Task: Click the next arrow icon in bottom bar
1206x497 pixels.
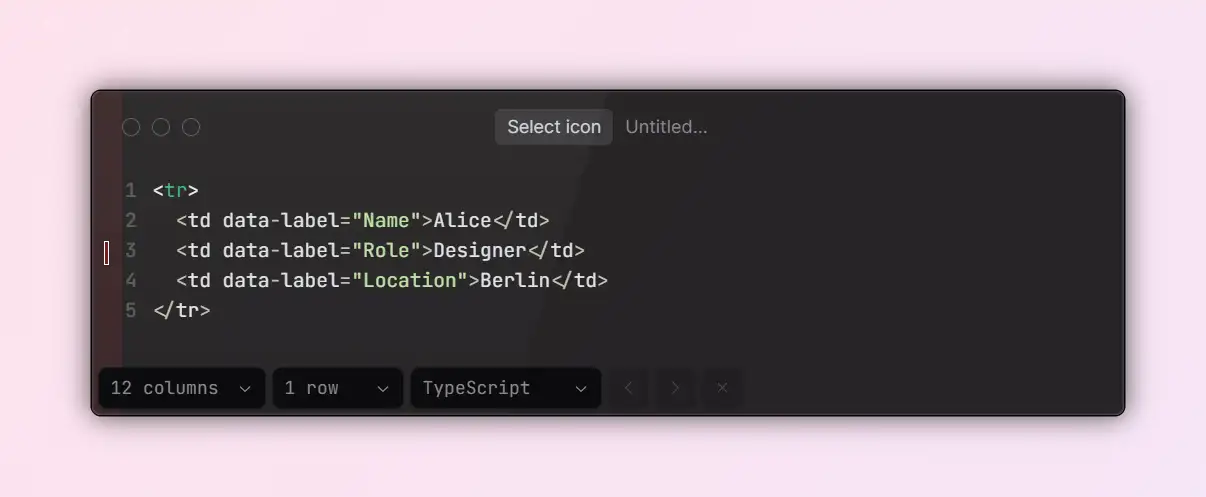Action: [675, 388]
